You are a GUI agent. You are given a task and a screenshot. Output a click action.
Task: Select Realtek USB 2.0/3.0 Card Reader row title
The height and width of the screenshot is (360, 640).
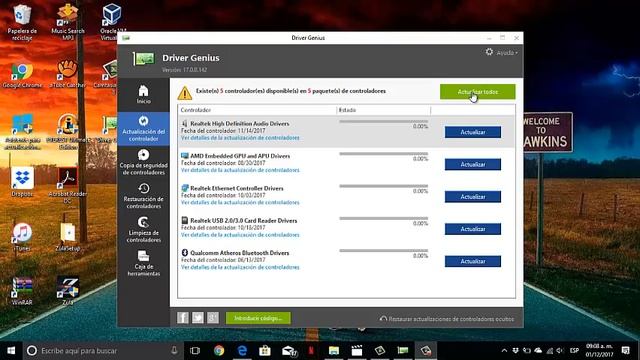tap(244, 221)
